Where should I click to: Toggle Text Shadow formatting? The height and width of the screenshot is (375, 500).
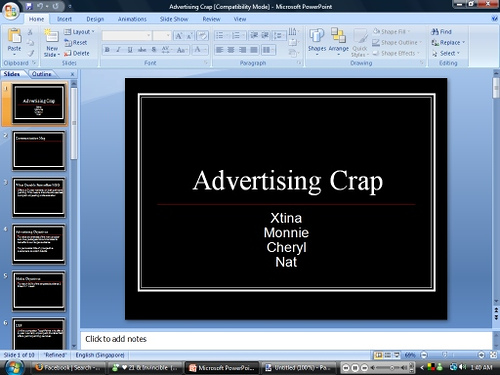(154, 50)
